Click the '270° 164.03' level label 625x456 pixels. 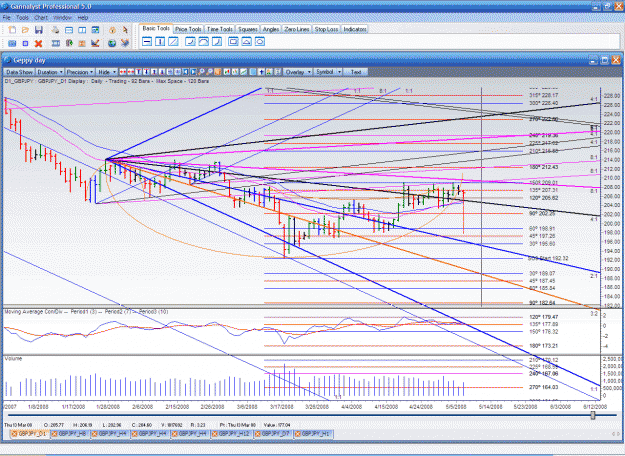[x=543, y=387]
